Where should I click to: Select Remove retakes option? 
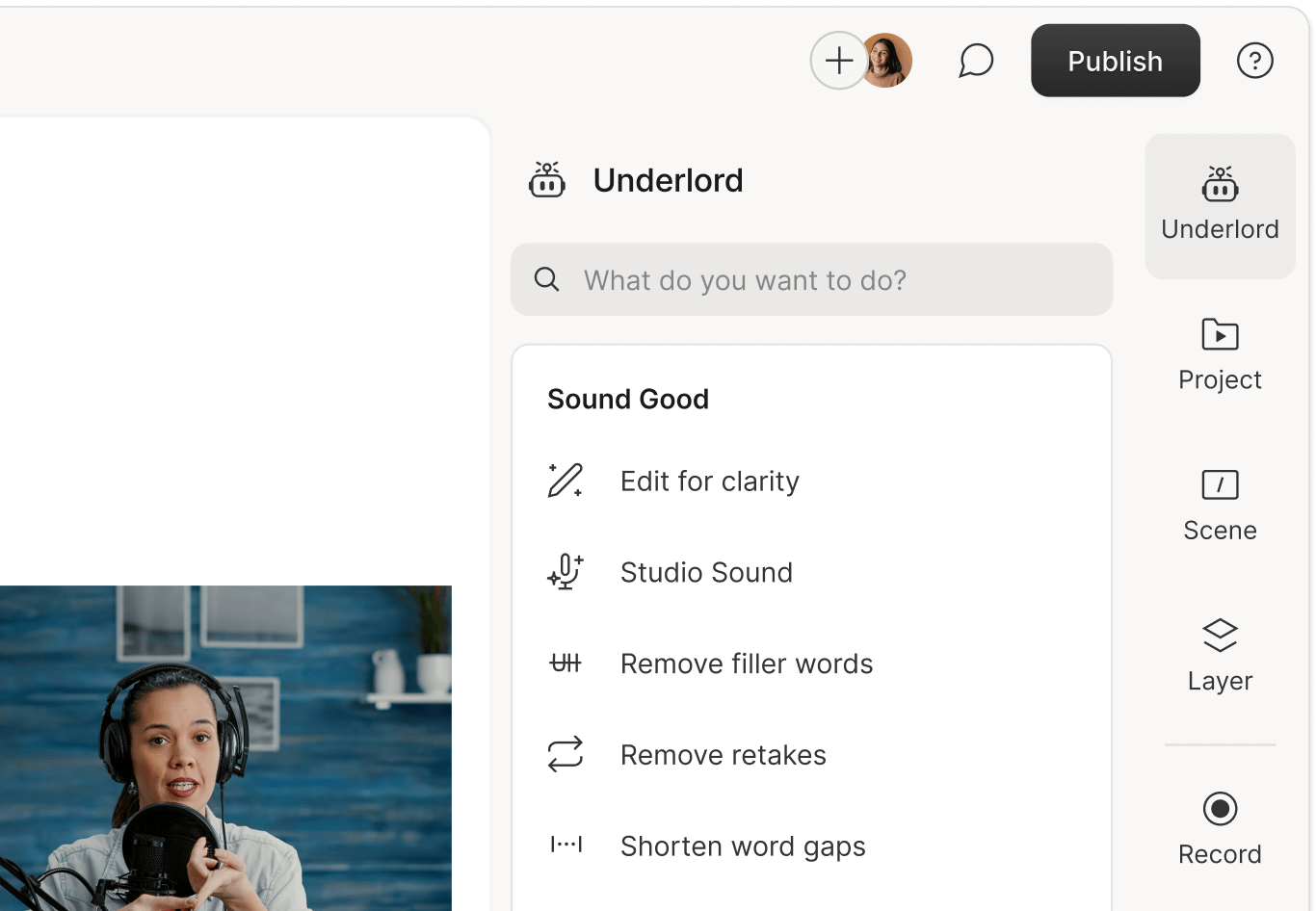pos(723,755)
